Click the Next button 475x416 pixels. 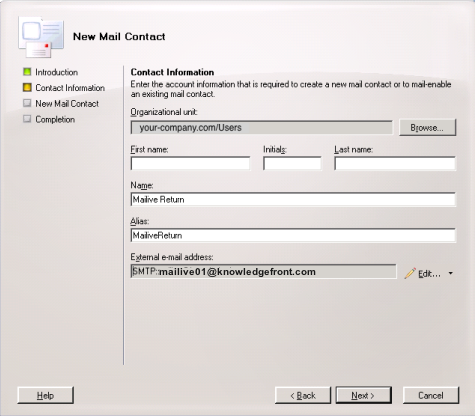(363, 395)
